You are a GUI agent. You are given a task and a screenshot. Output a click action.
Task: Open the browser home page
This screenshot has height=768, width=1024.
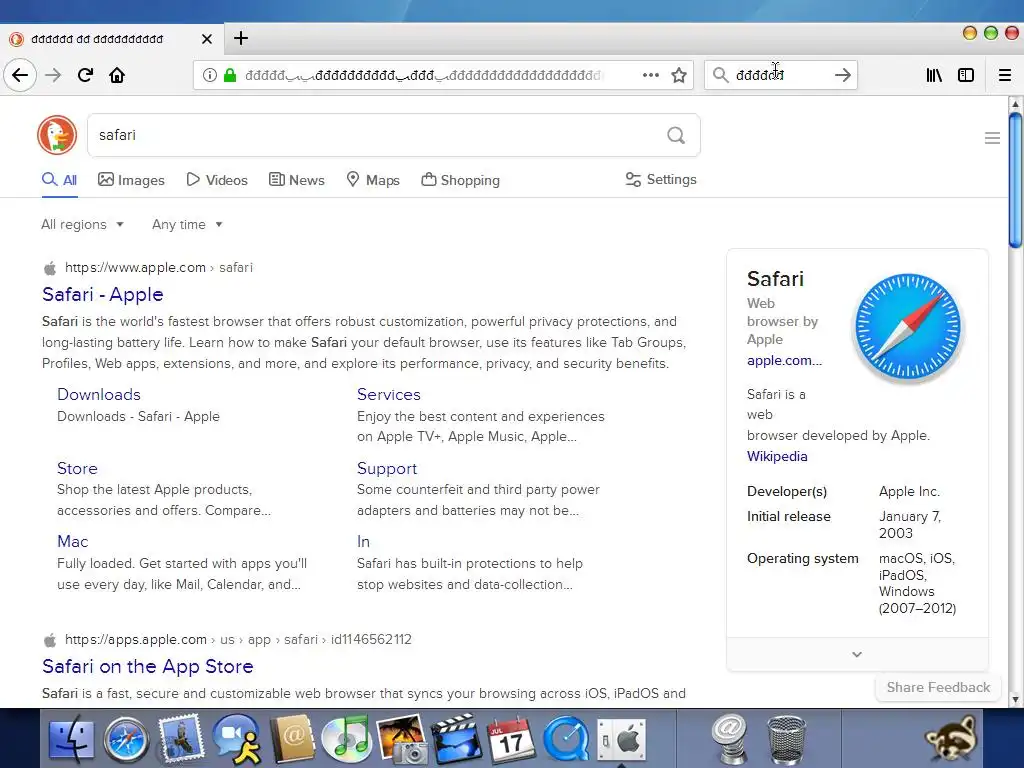click(117, 75)
